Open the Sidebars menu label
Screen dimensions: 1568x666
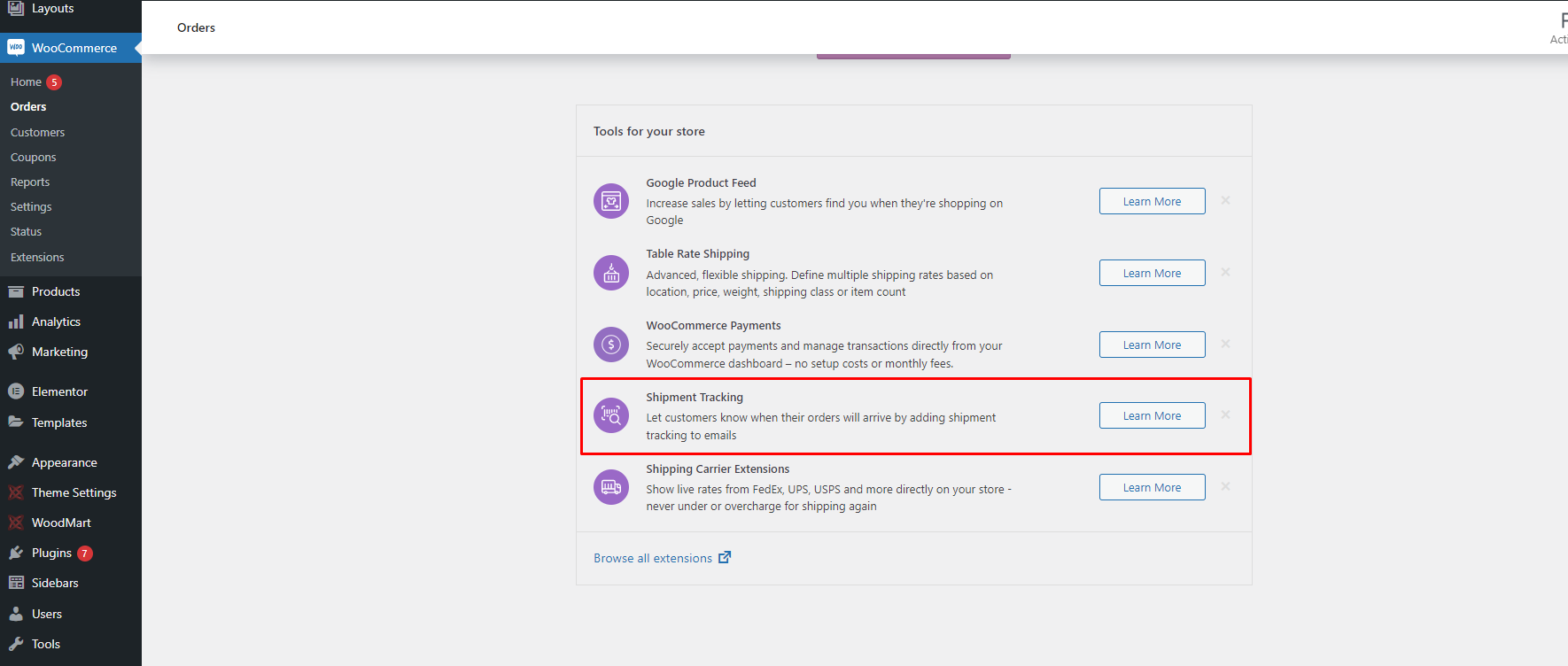55,583
